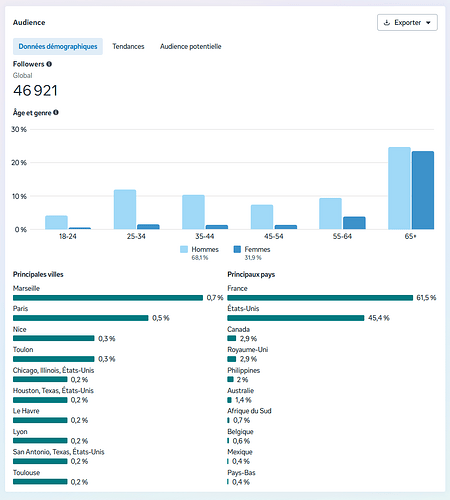Viewport: 450px width, 500px height.
Task: Click the Toulouse city label
Action: point(26,473)
